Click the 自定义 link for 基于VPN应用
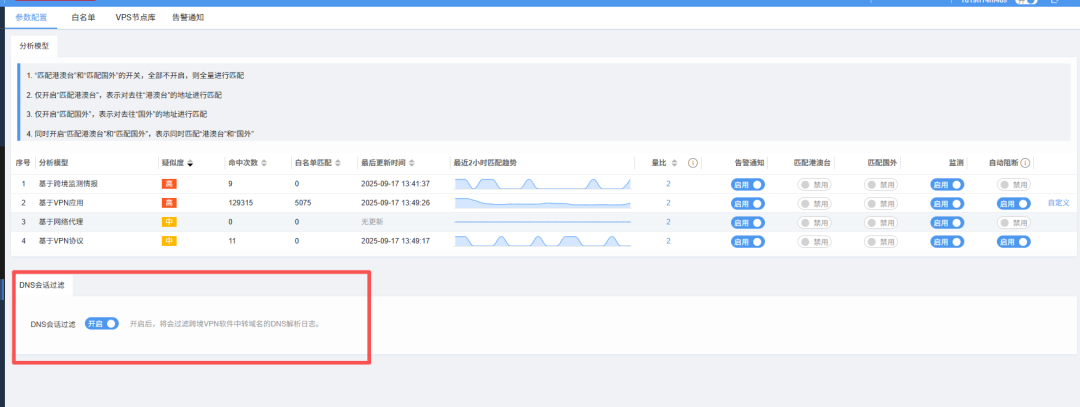This screenshot has width=1080, height=407. pos(1059,203)
